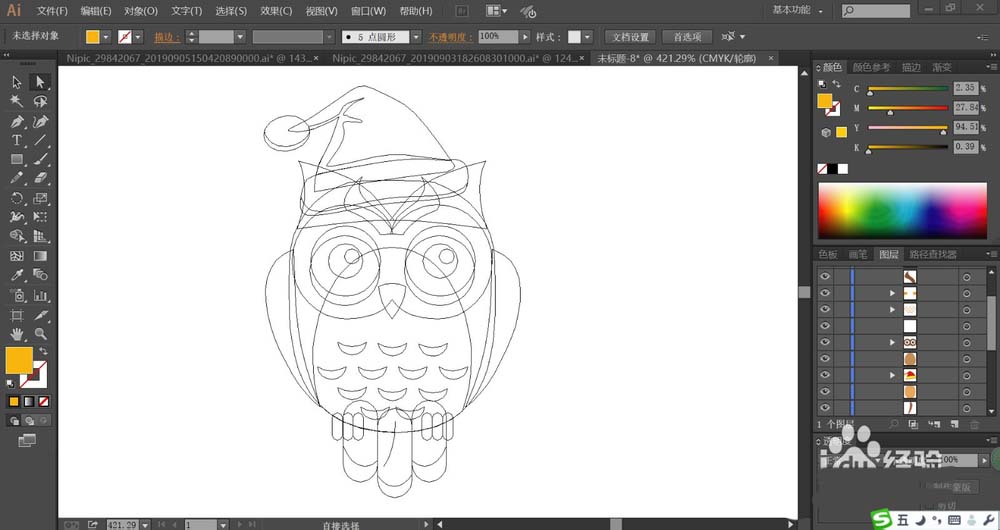Click the trash icon in Layers panel
This screenshot has width=1000, height=530.
tap(974, 424)
